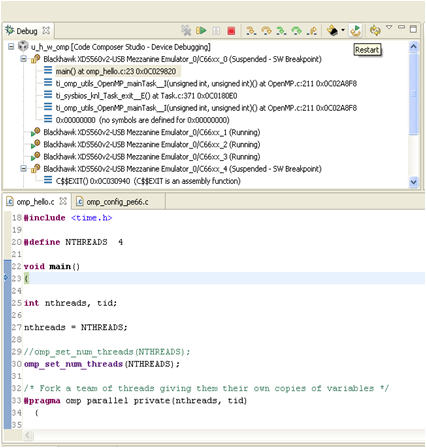Click the Resume debug button
Viewport: 426px width, 448px height.
click(x=201, y=31)
